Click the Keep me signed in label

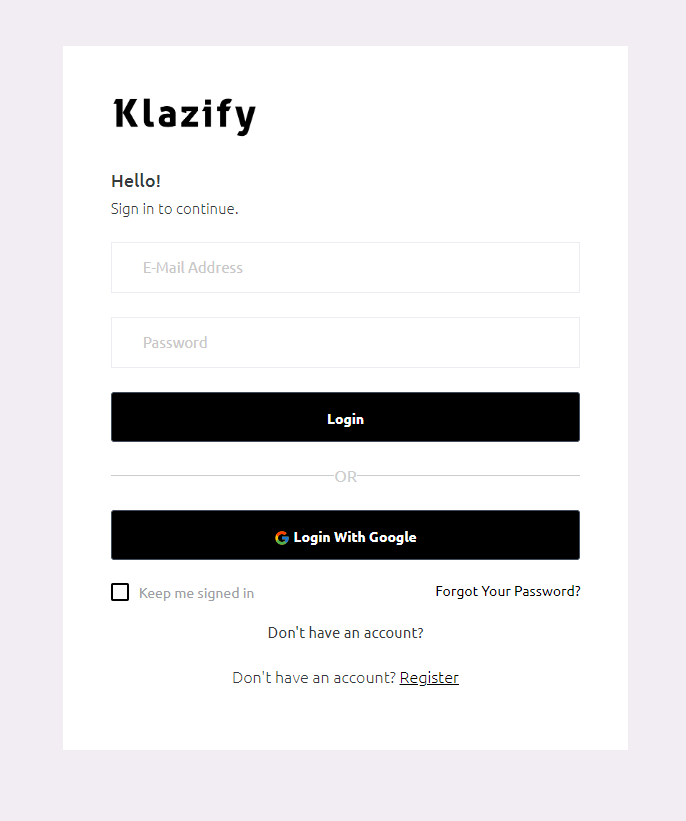(x=196, y=593)
